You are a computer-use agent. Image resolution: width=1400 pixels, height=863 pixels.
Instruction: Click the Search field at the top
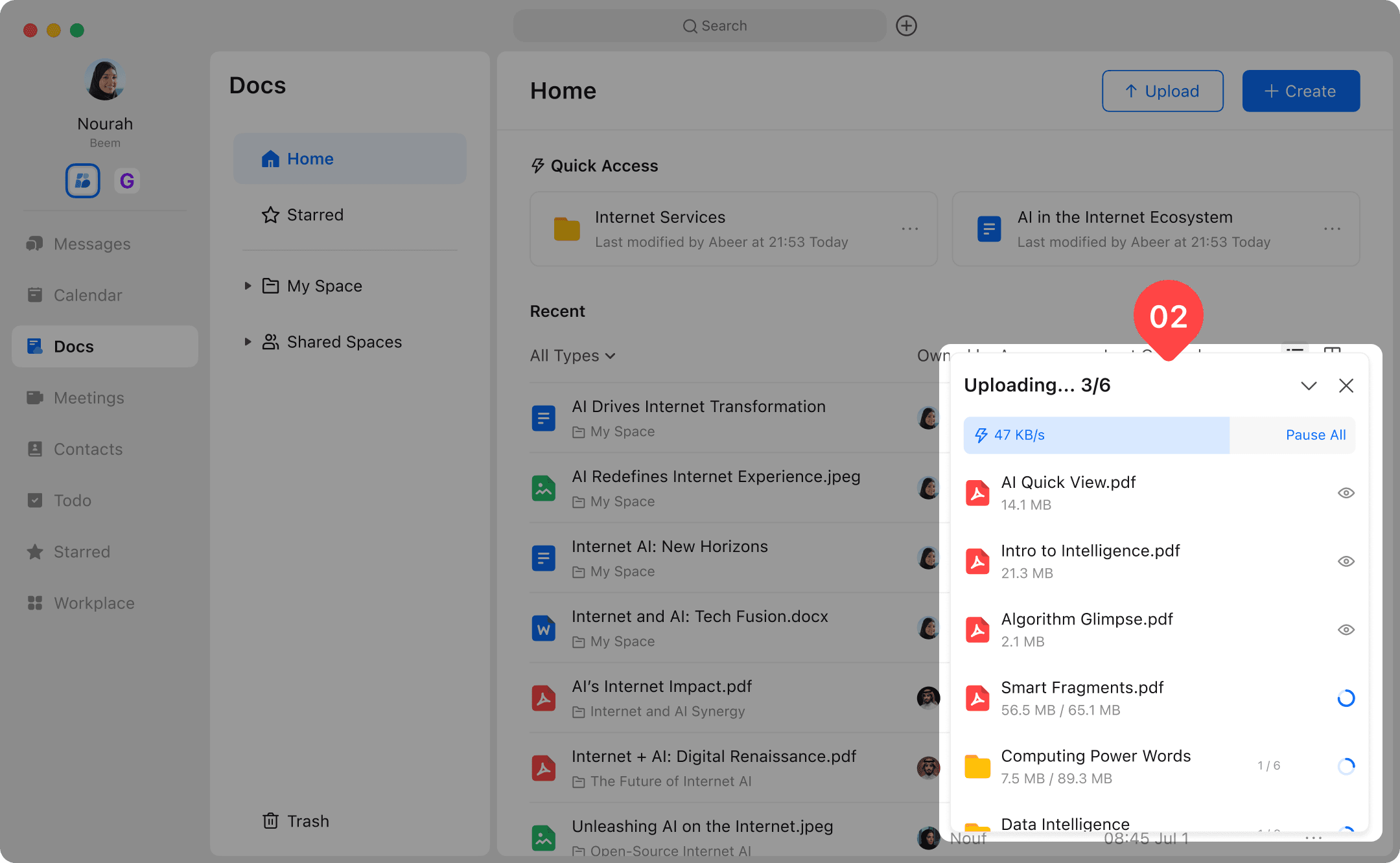[x=700, y=26]
